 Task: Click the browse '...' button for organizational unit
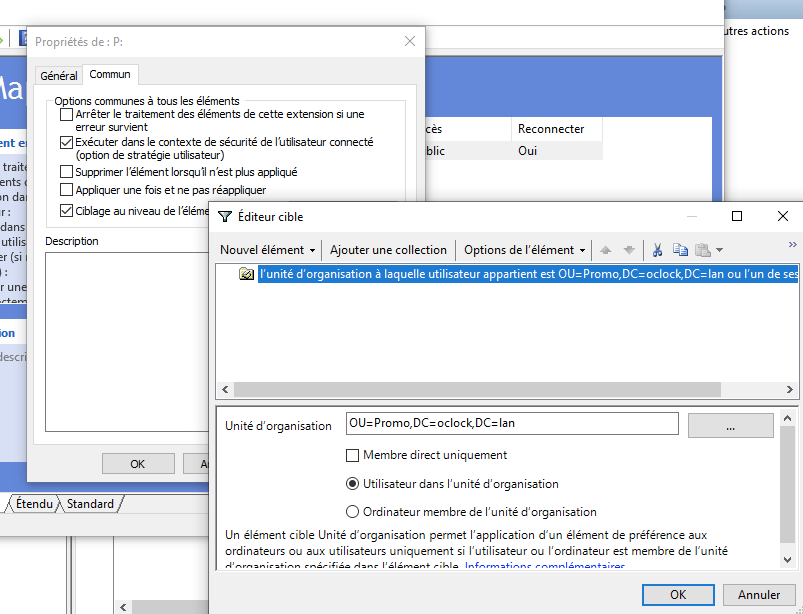[x=730, y=425]
